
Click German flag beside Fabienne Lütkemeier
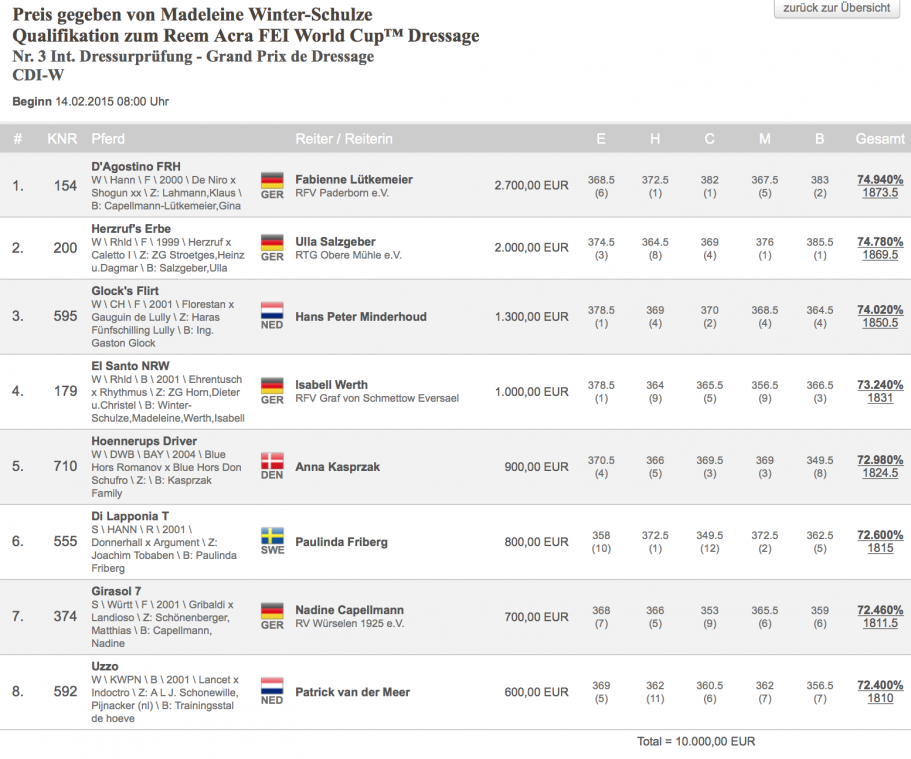pyautogui.click(x=271, y=180)
